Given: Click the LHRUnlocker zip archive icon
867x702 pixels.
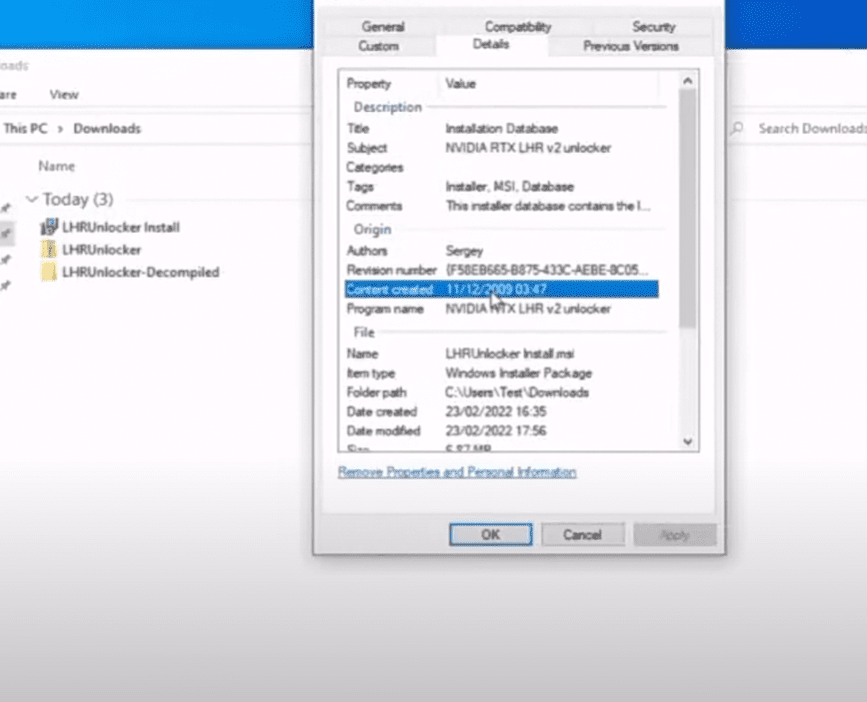Looking at the screenshot, I should pos(49,250).
